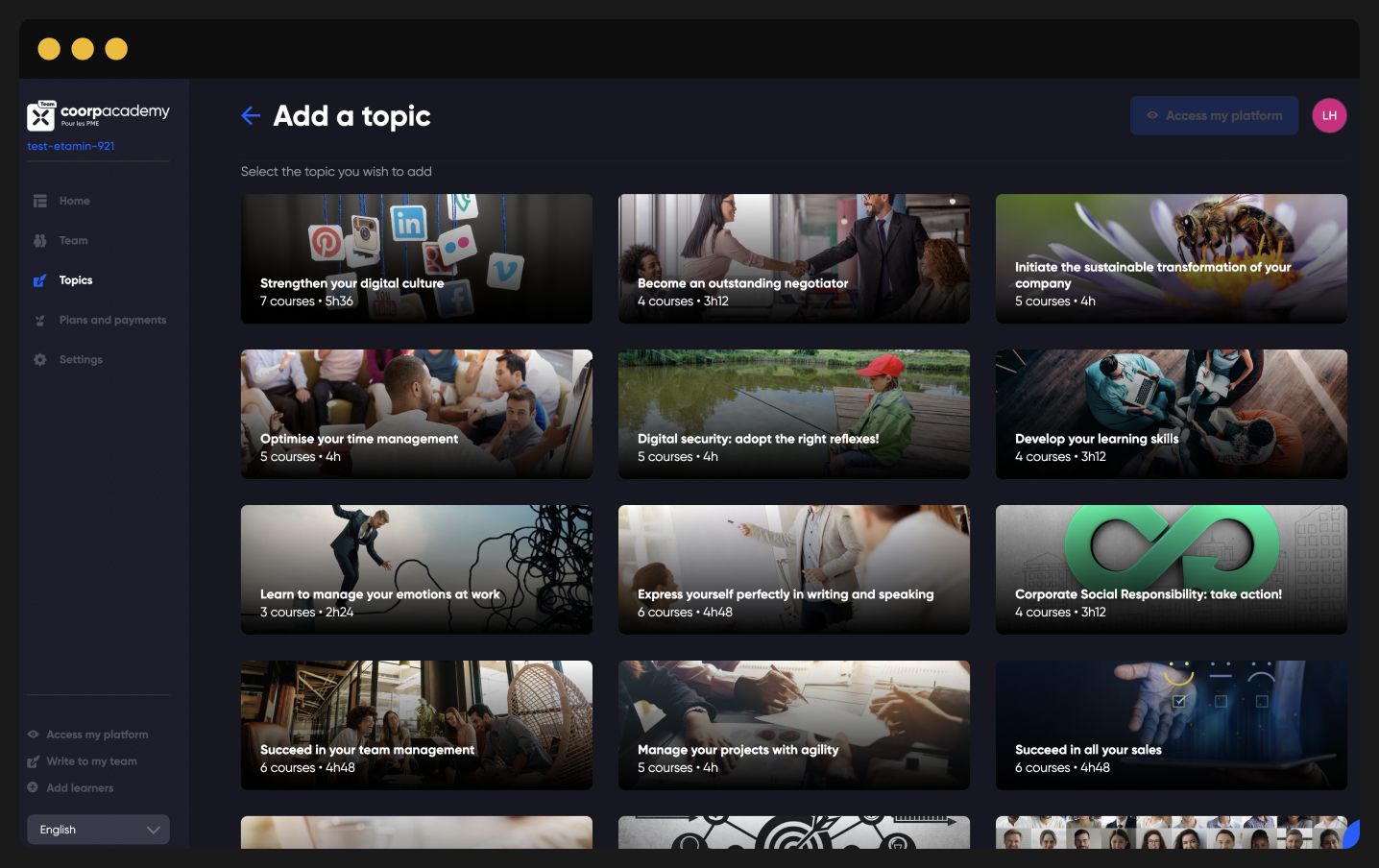Screen dimensions: 1379x868
Task: Click the Team sidebar icon
Action: click(x=39, y=240)
